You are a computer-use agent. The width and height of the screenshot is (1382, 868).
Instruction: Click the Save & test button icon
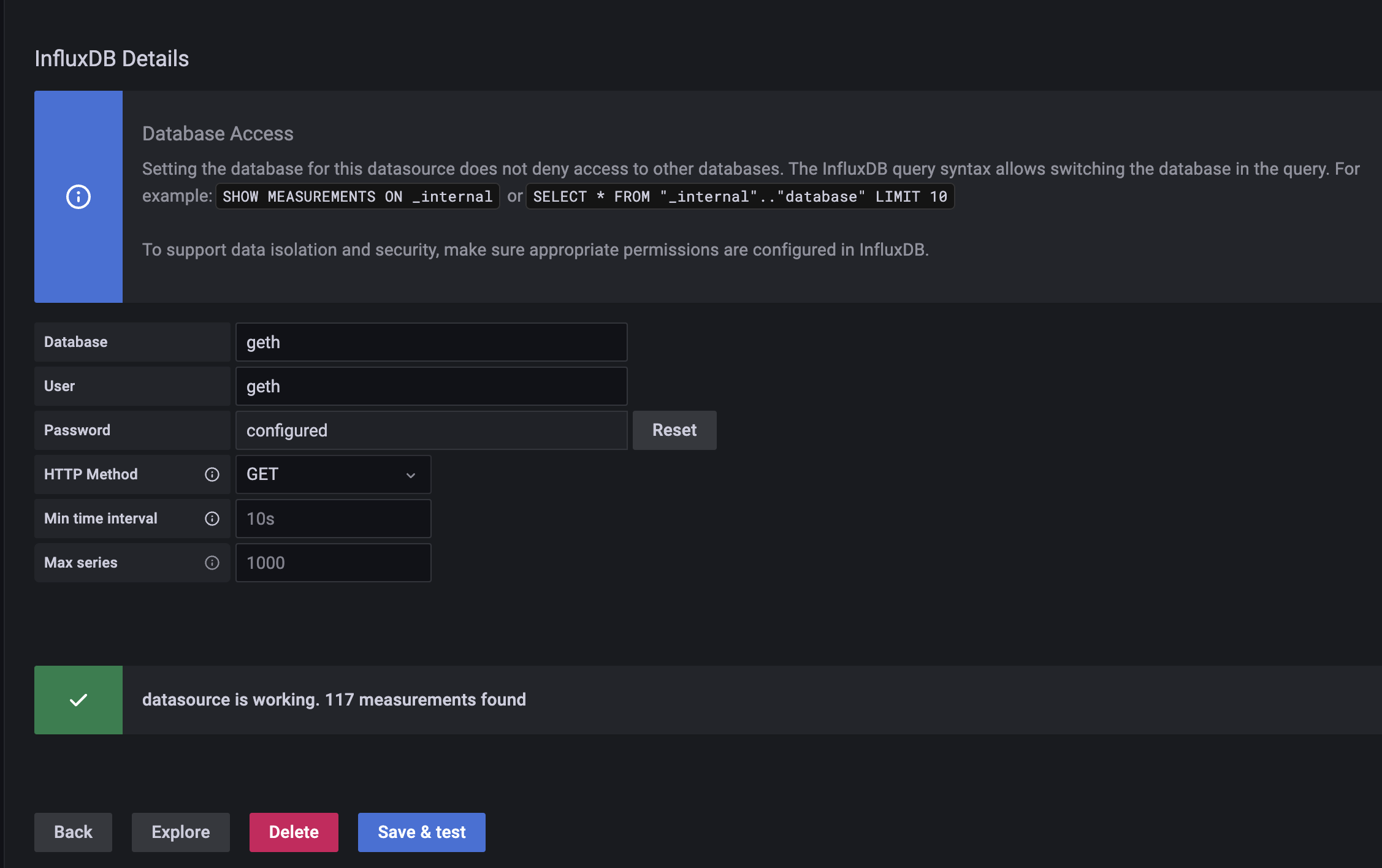[x=421, y=831]
